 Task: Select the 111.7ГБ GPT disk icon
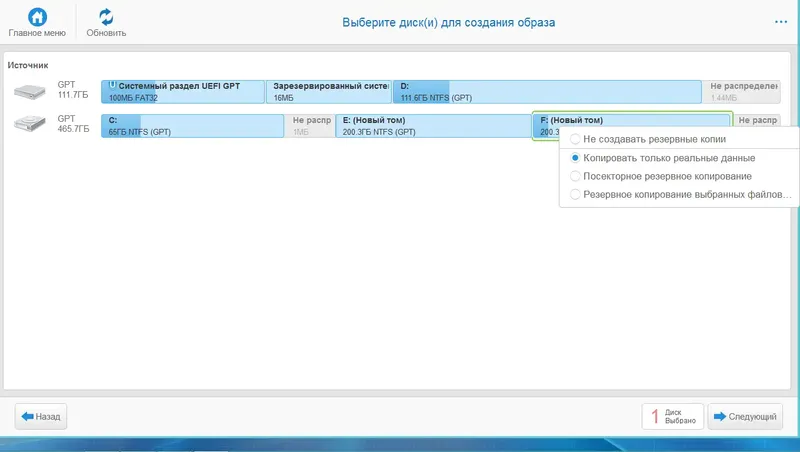[30, 92]
